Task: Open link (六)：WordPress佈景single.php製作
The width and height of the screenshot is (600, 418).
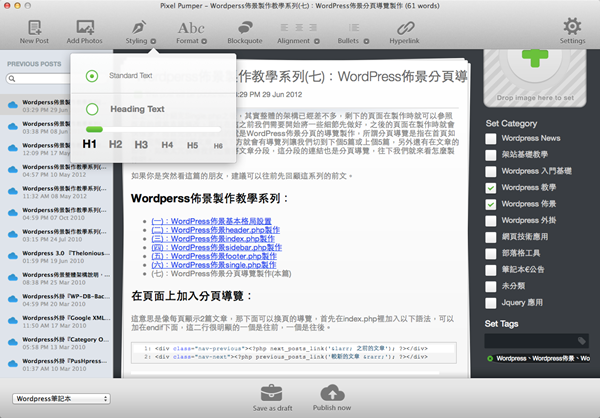Action: click(x=214, y=265)
